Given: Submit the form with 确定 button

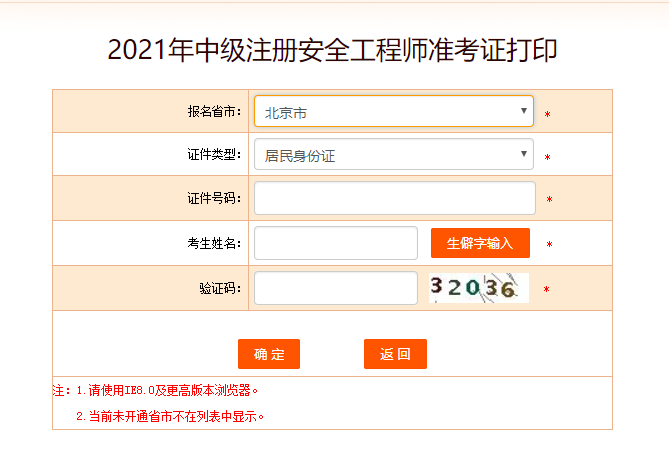Looking at the screenshot, I should tap(269, 354).
